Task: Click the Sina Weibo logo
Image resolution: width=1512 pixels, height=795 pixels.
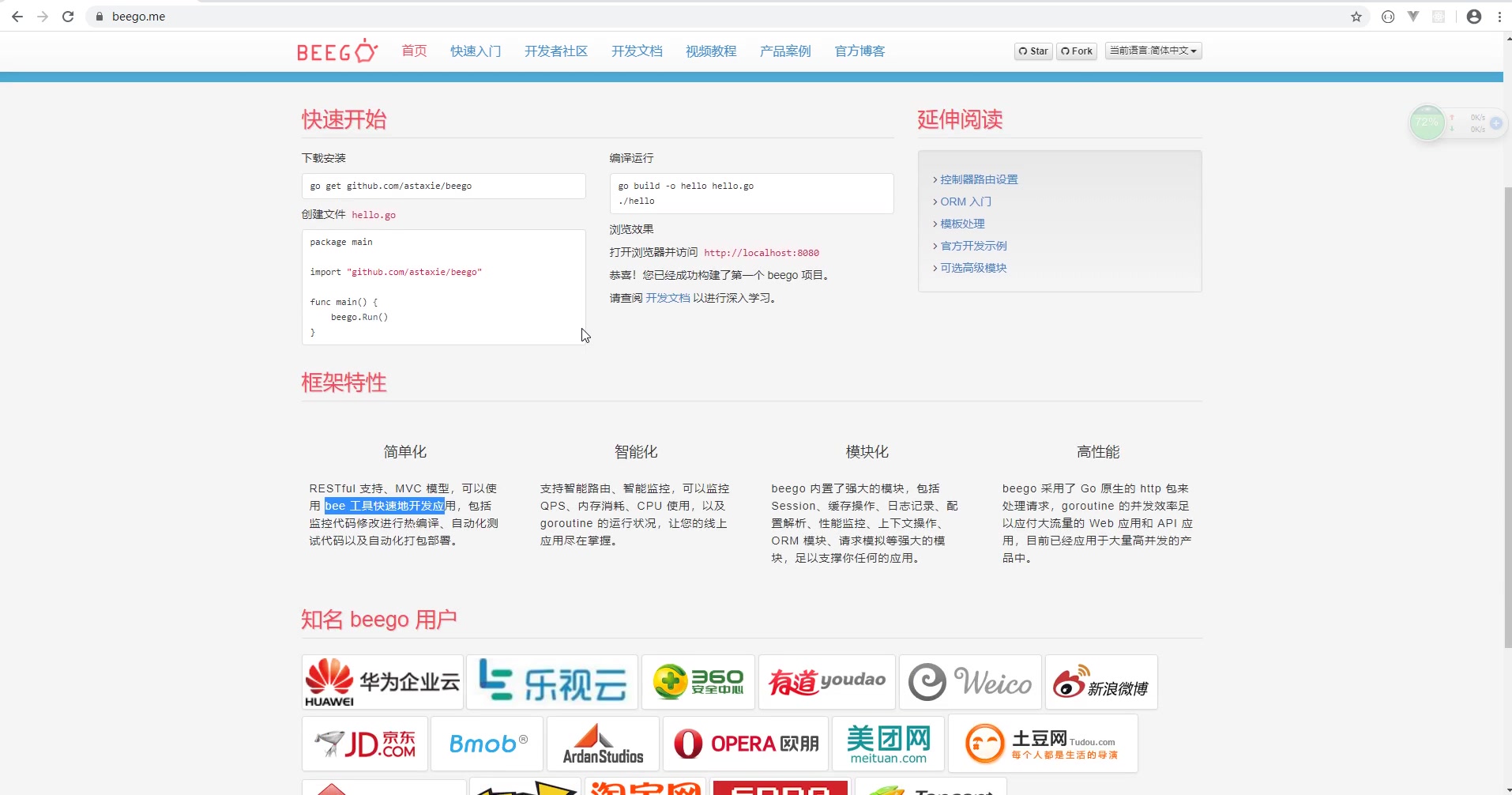Action: (x=1101, y=682)
